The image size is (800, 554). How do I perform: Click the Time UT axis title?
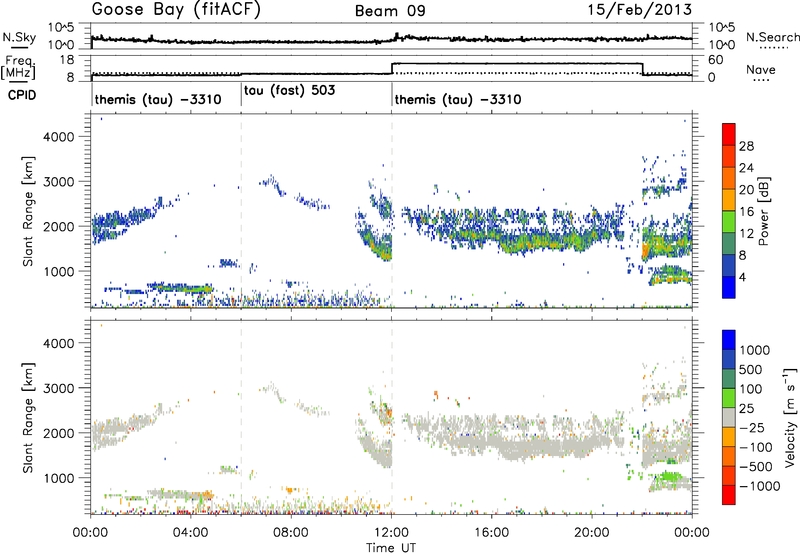(391, 547)
